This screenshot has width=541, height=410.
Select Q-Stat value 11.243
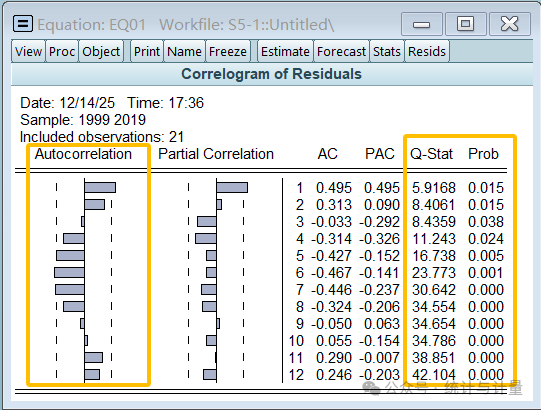[x=434, y=239]
